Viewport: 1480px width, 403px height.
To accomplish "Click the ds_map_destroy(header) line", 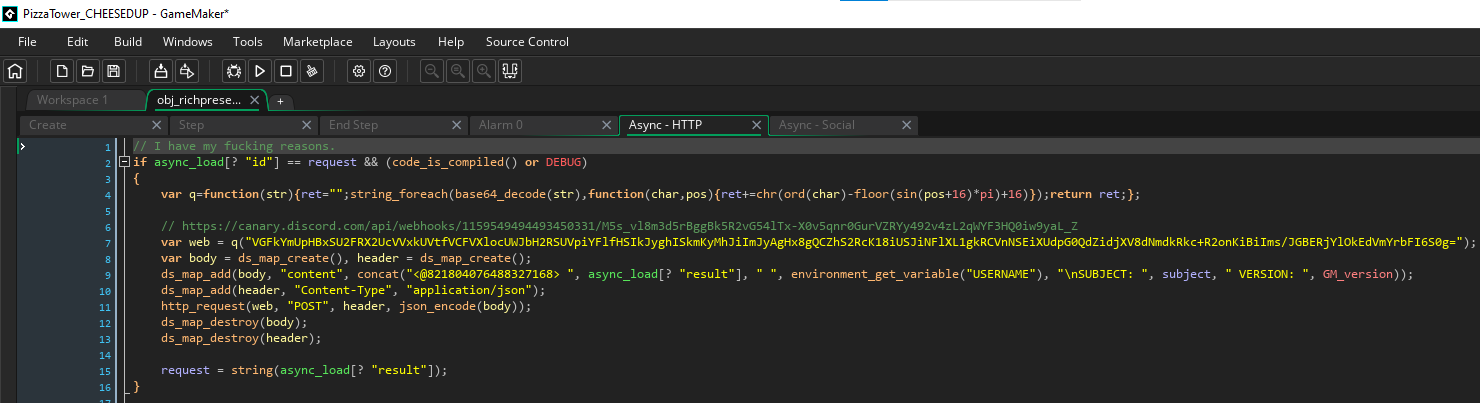I will (x=240, y=338).
